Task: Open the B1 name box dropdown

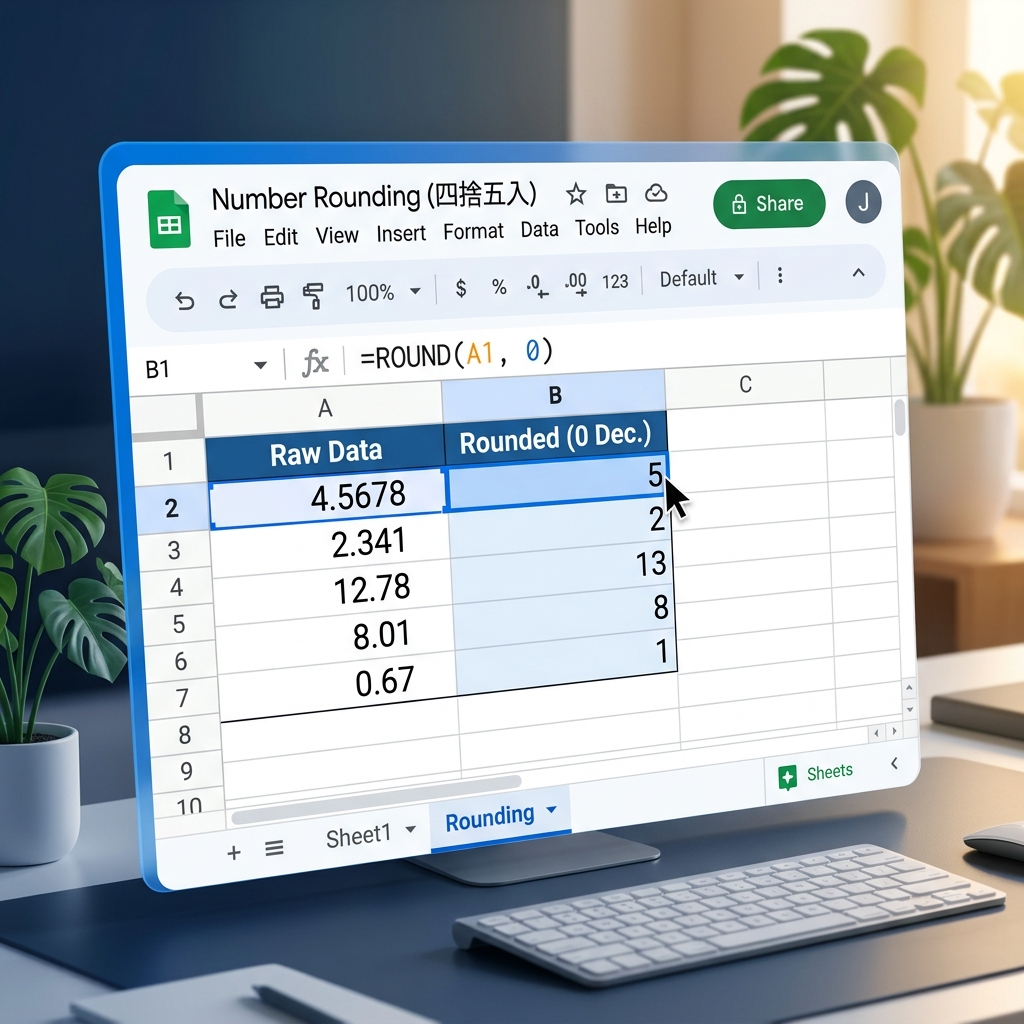Action: 261,364
